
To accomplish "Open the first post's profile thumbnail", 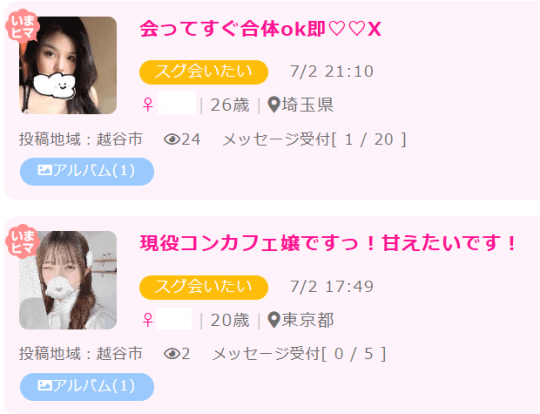I will click(x=68, y=65).
